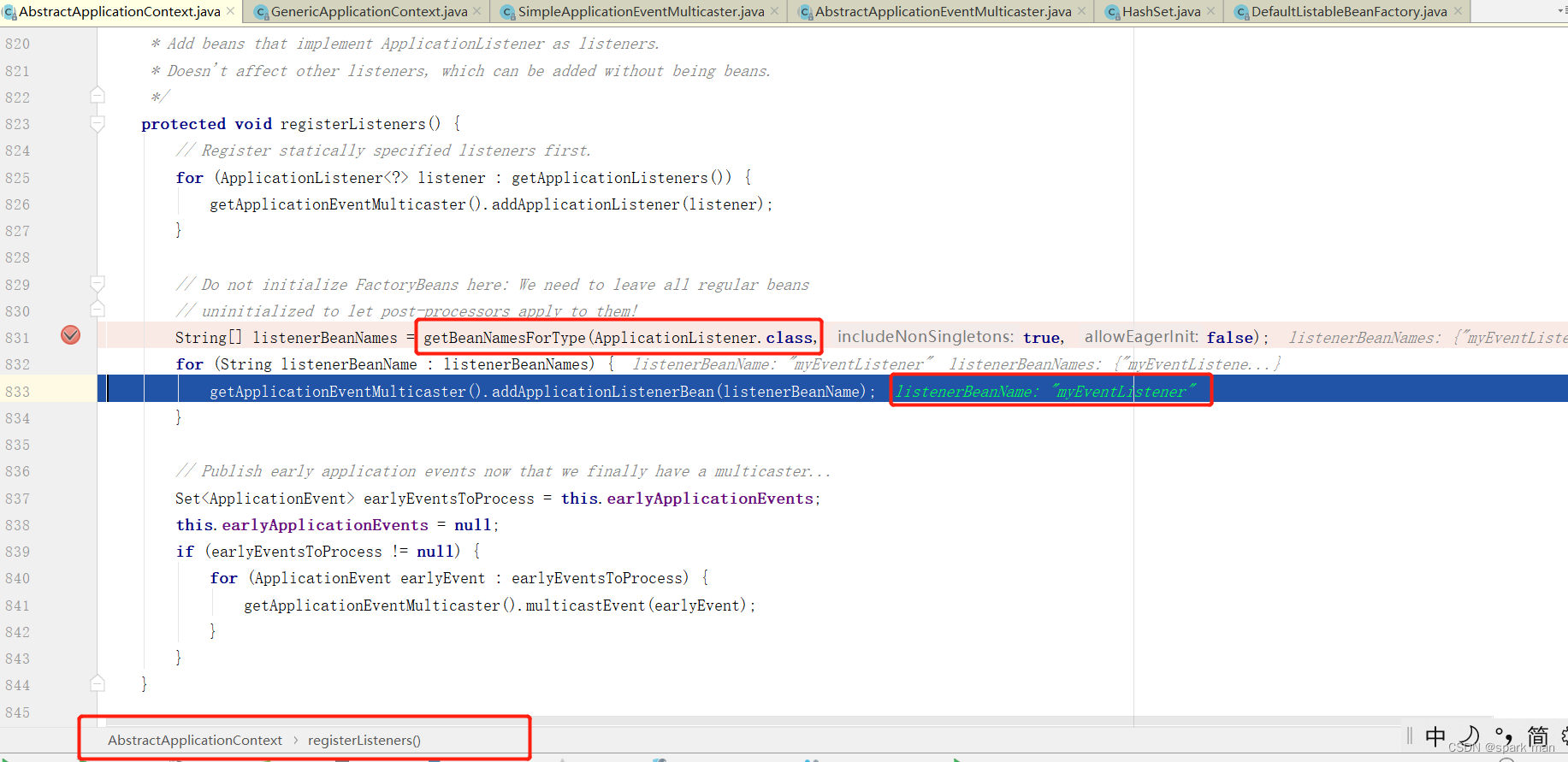Switch the IME Chinese/English mode icon
The image size is (1568, 762).
click(1435, 736)
